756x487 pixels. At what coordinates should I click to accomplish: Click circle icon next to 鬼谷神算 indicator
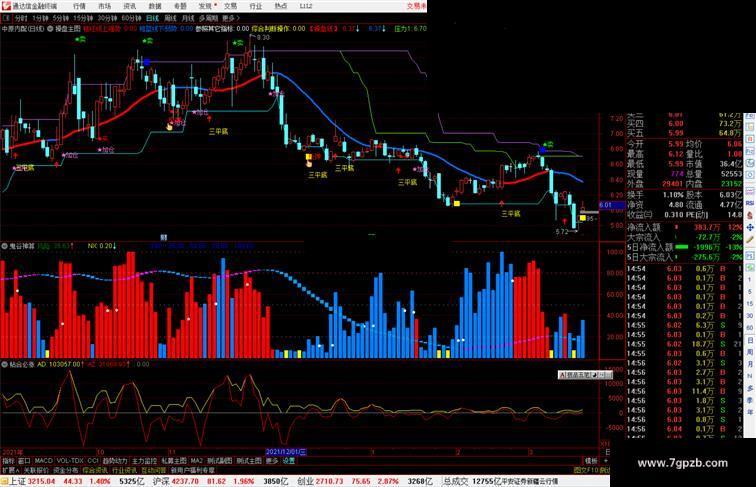pos(4,246)
